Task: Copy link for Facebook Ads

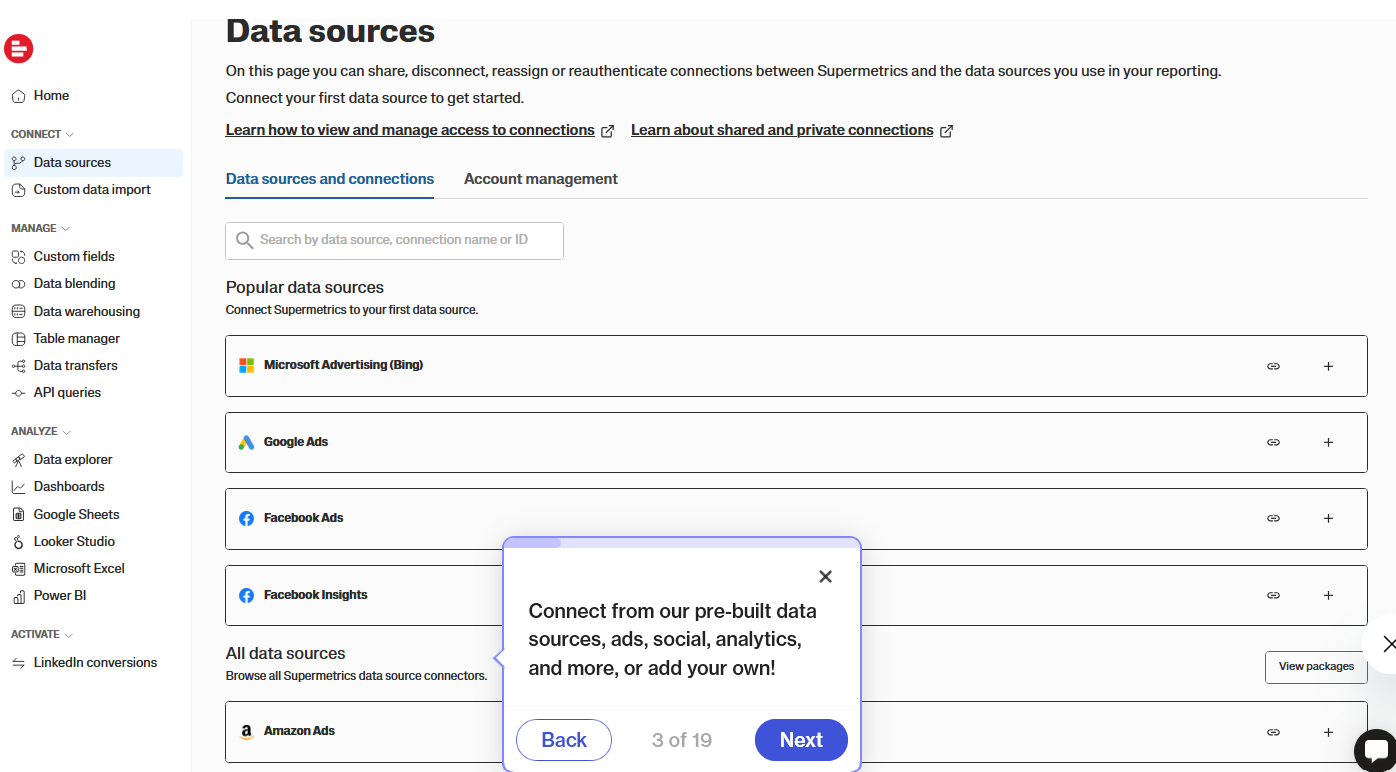Action: click(x=1273, y=518)
